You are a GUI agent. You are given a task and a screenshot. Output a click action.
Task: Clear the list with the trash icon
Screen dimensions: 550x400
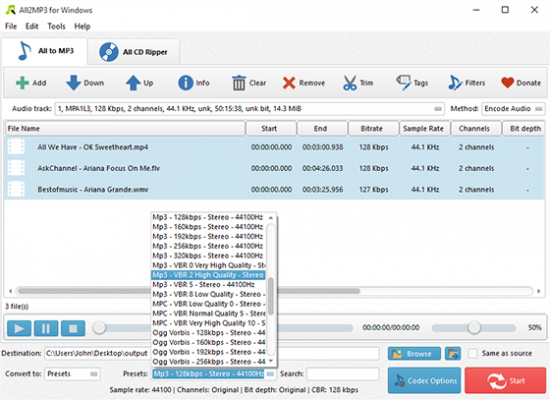tap(239, 83)
